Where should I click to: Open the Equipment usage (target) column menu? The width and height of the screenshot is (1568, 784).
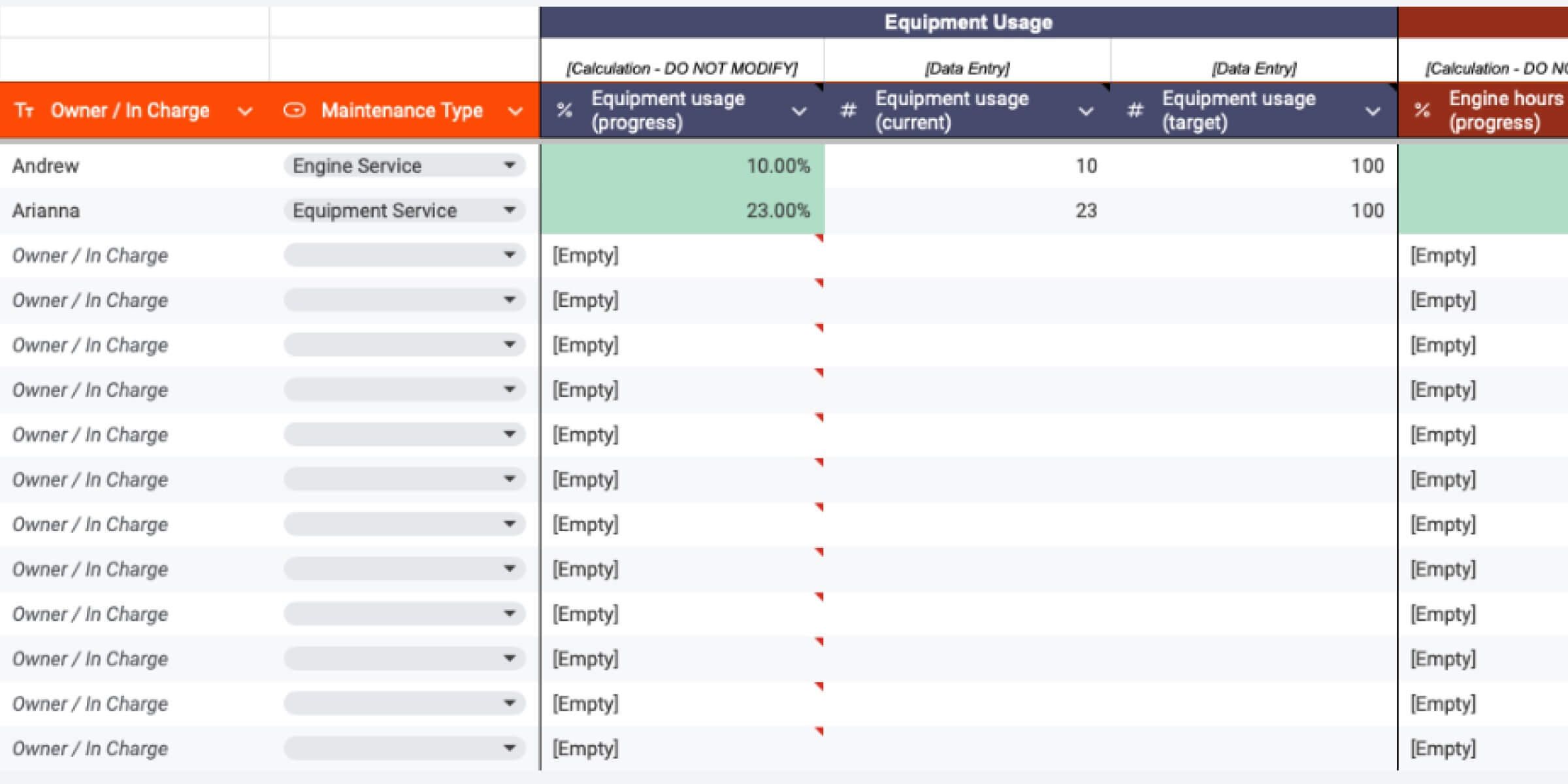(x=1371, y=112)
